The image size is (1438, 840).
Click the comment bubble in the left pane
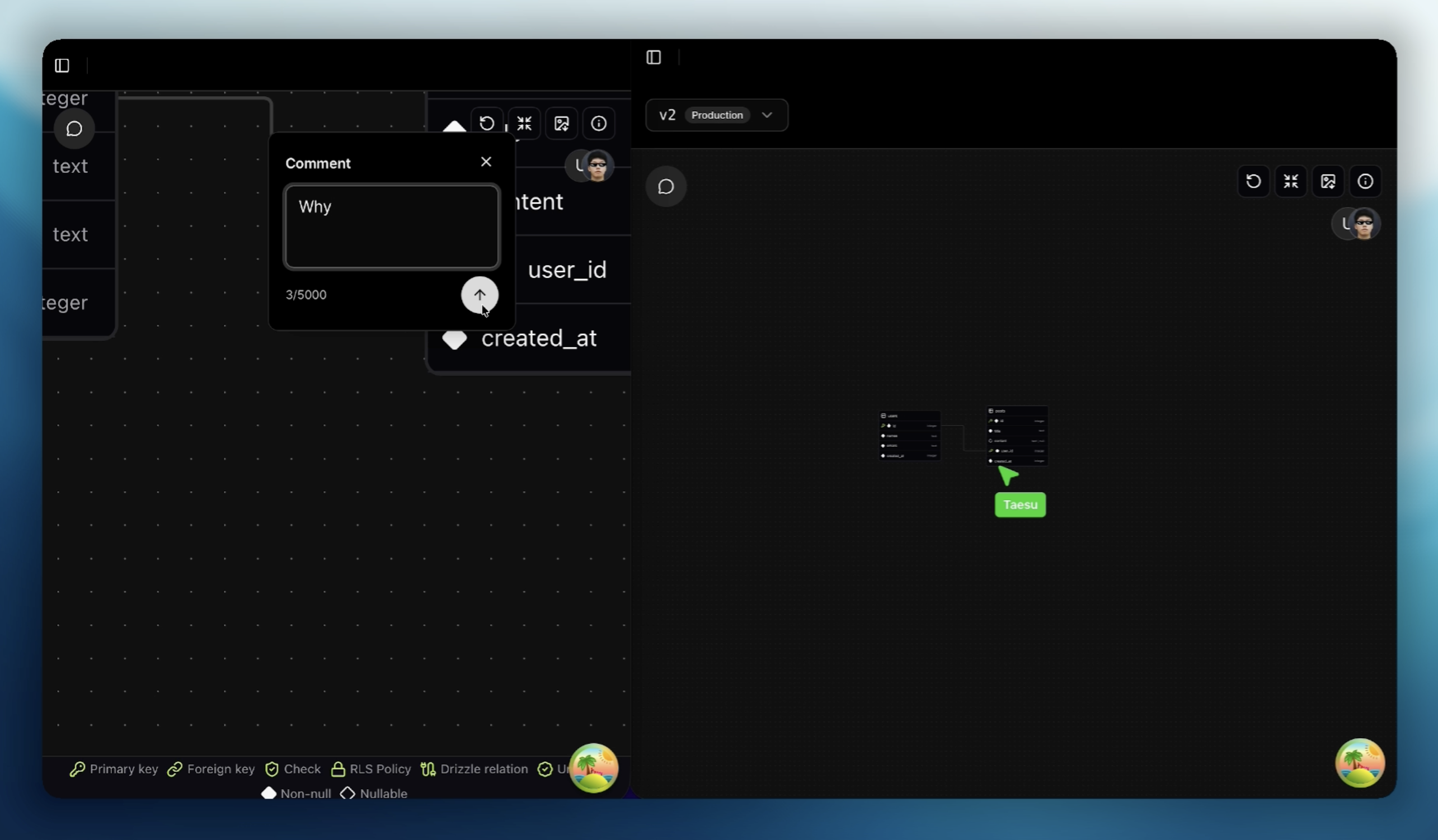(x=74, y=129)
